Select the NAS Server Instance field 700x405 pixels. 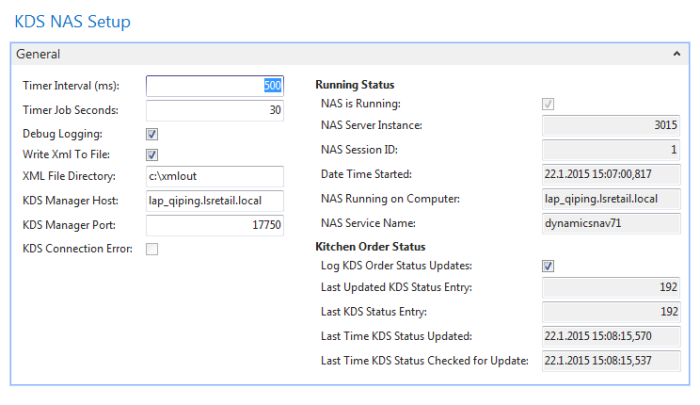[611, 125]
